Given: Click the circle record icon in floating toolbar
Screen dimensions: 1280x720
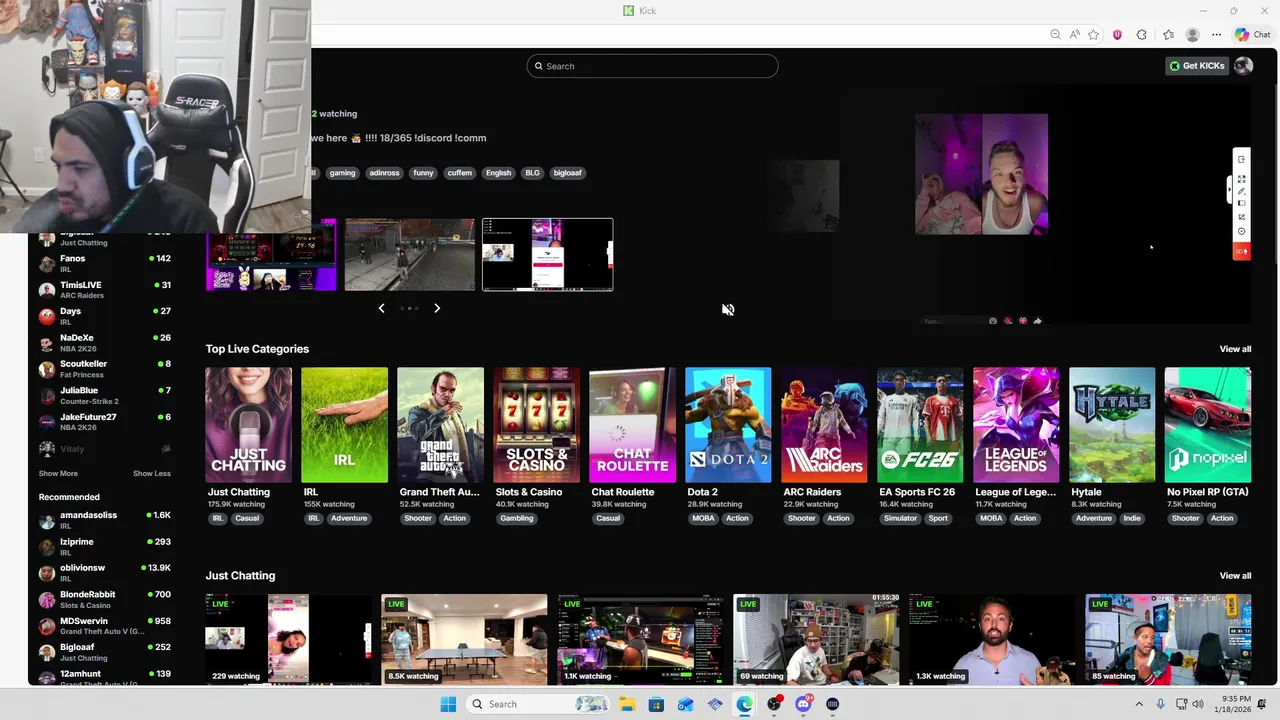Looking at the screenshot, I should [x=1241, y=231].
